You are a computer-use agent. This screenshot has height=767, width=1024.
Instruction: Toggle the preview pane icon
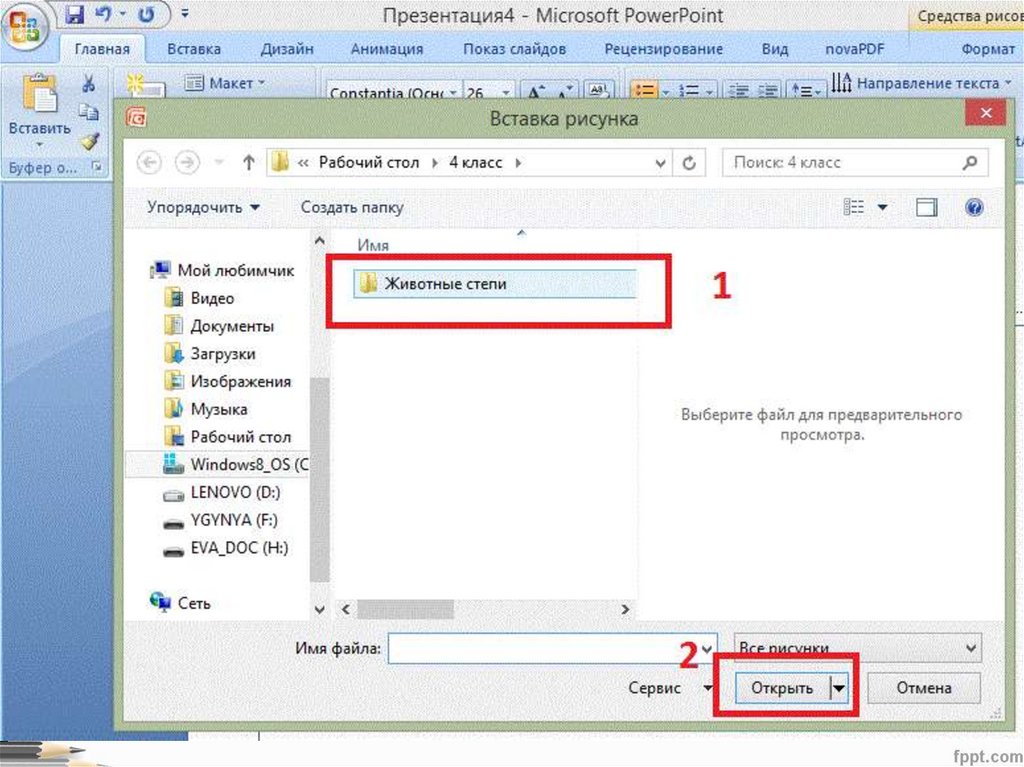926,207
